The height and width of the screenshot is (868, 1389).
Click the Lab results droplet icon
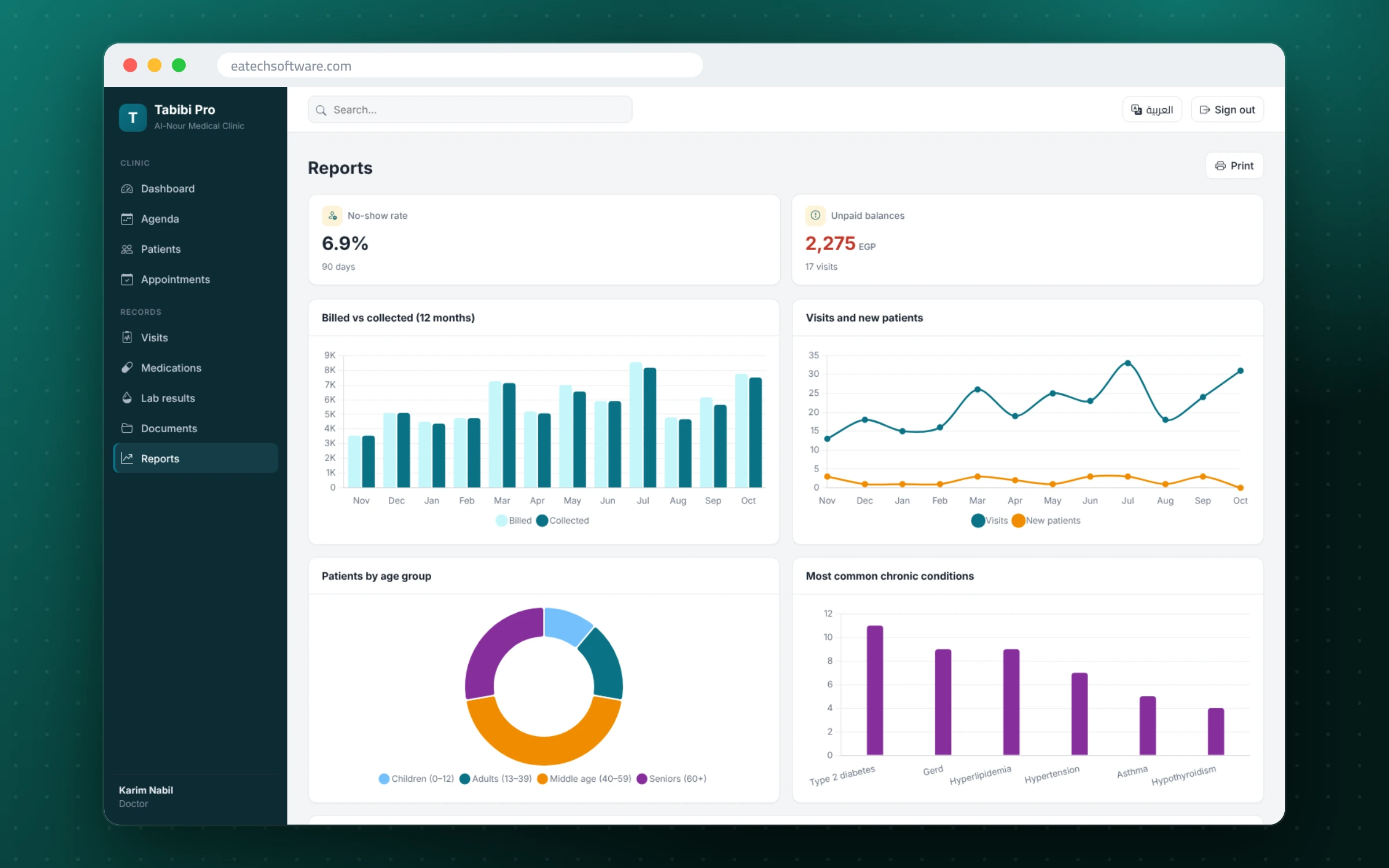click(x=127, y=398)
